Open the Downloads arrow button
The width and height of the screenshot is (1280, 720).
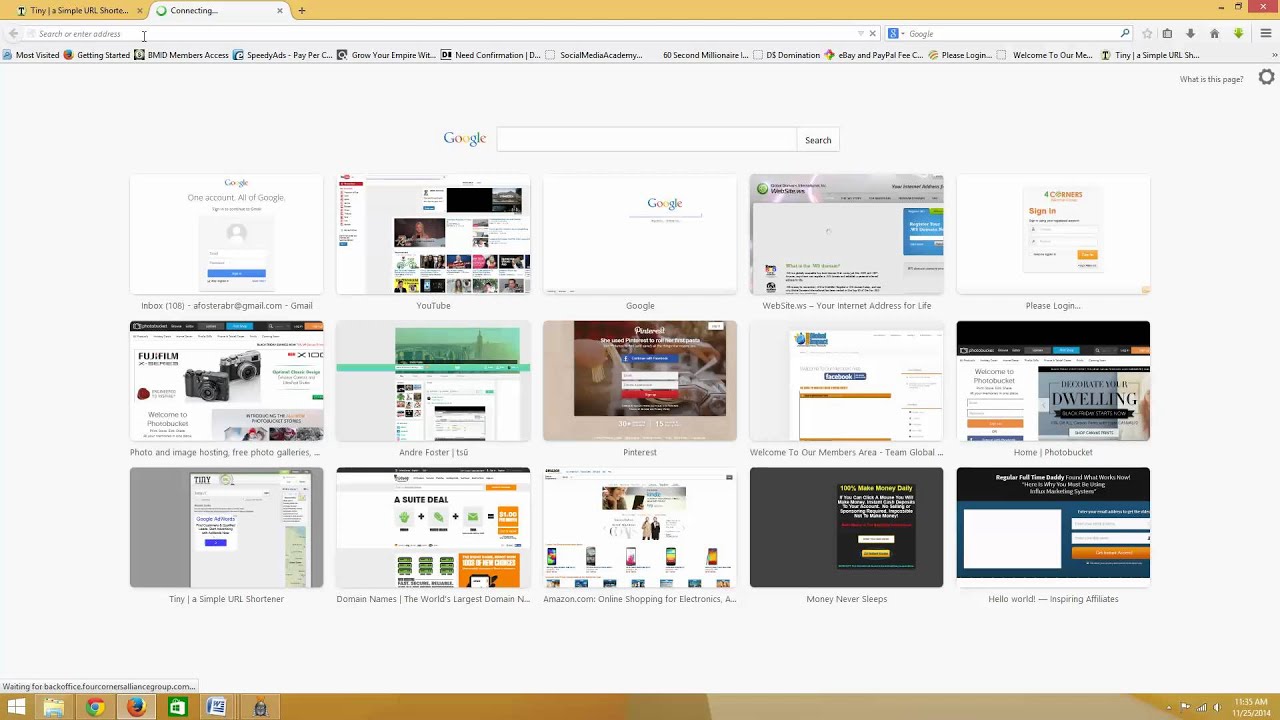pos(1190,34)
